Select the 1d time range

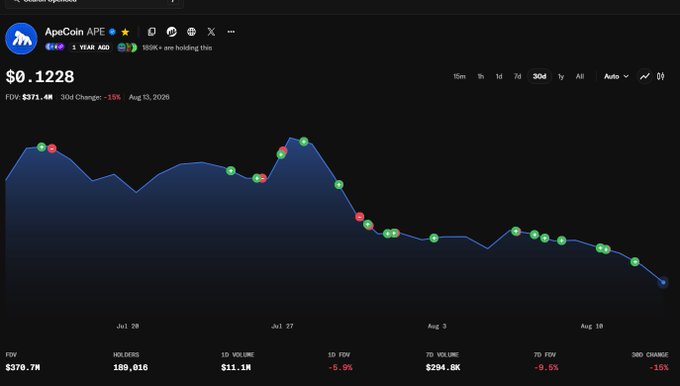click(x=499, y=76)
